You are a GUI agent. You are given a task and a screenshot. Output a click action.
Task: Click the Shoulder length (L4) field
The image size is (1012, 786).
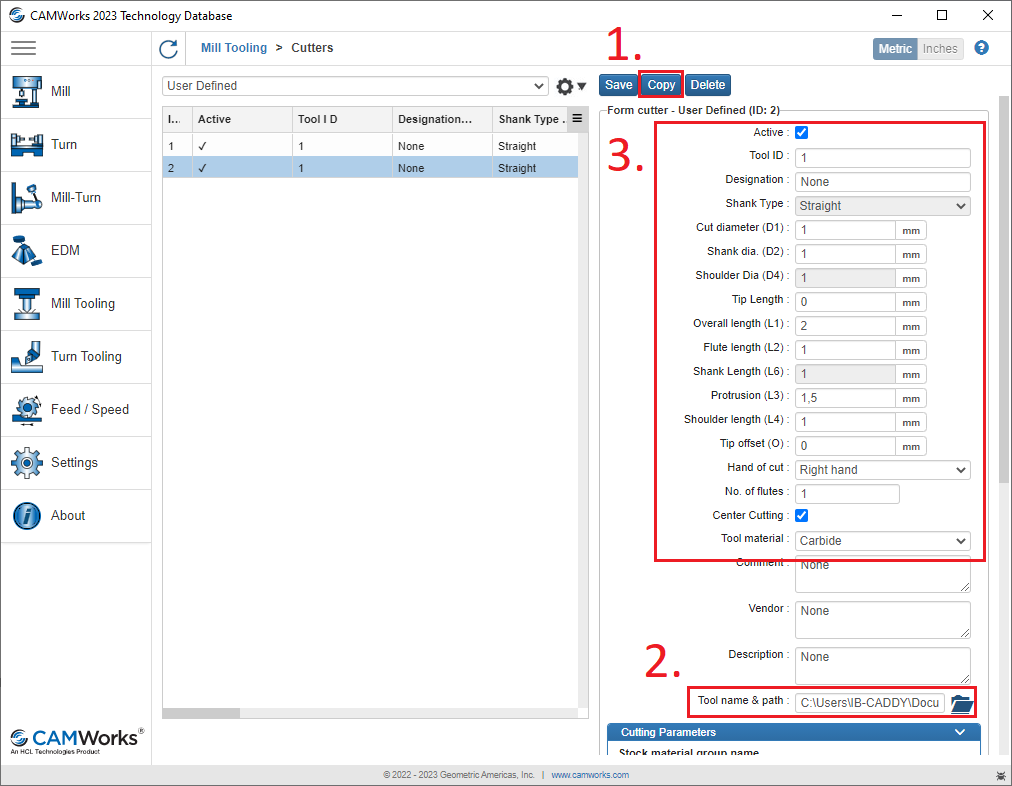845,422
